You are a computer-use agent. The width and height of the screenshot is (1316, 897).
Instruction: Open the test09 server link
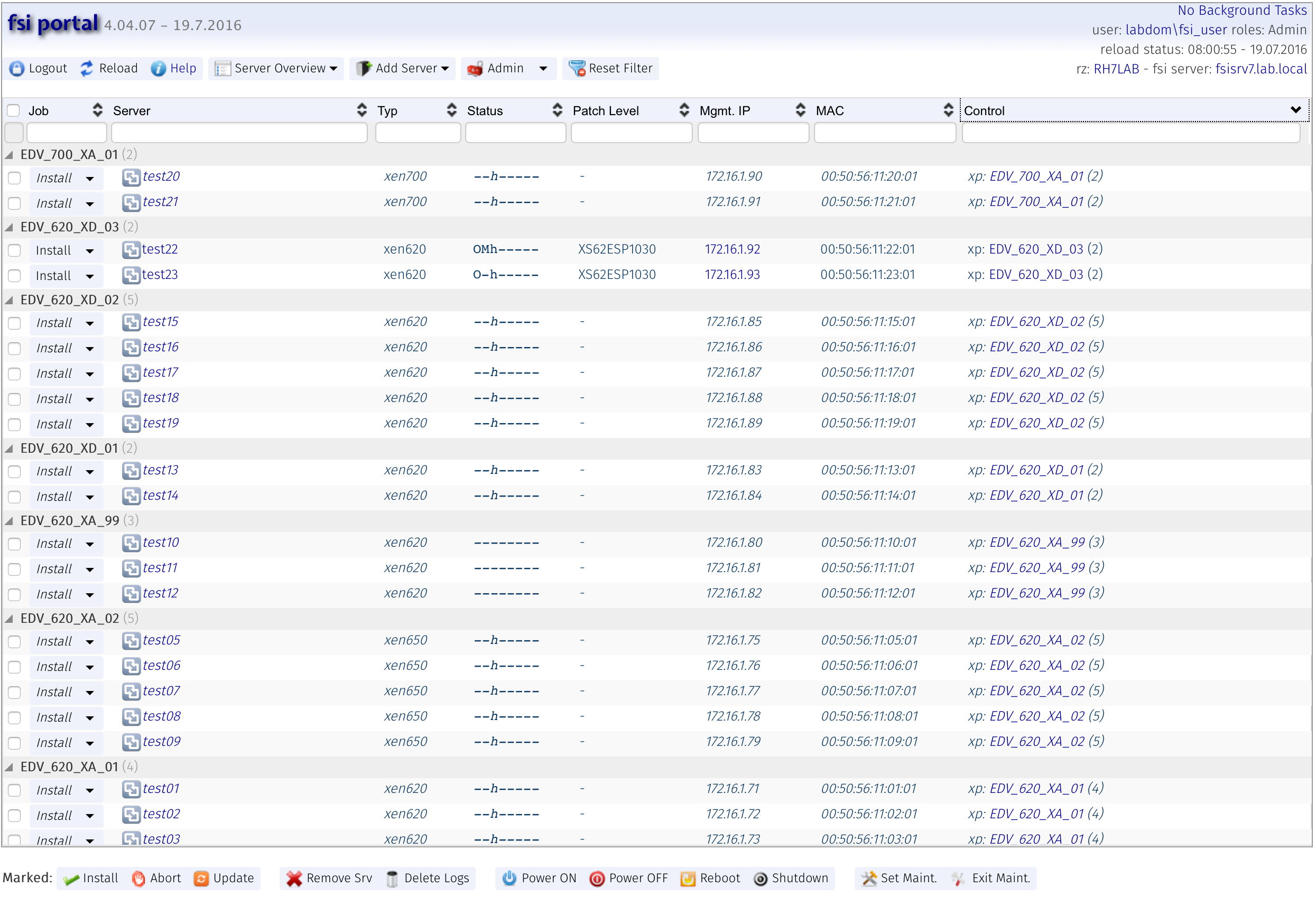click(x=162, y=742)
